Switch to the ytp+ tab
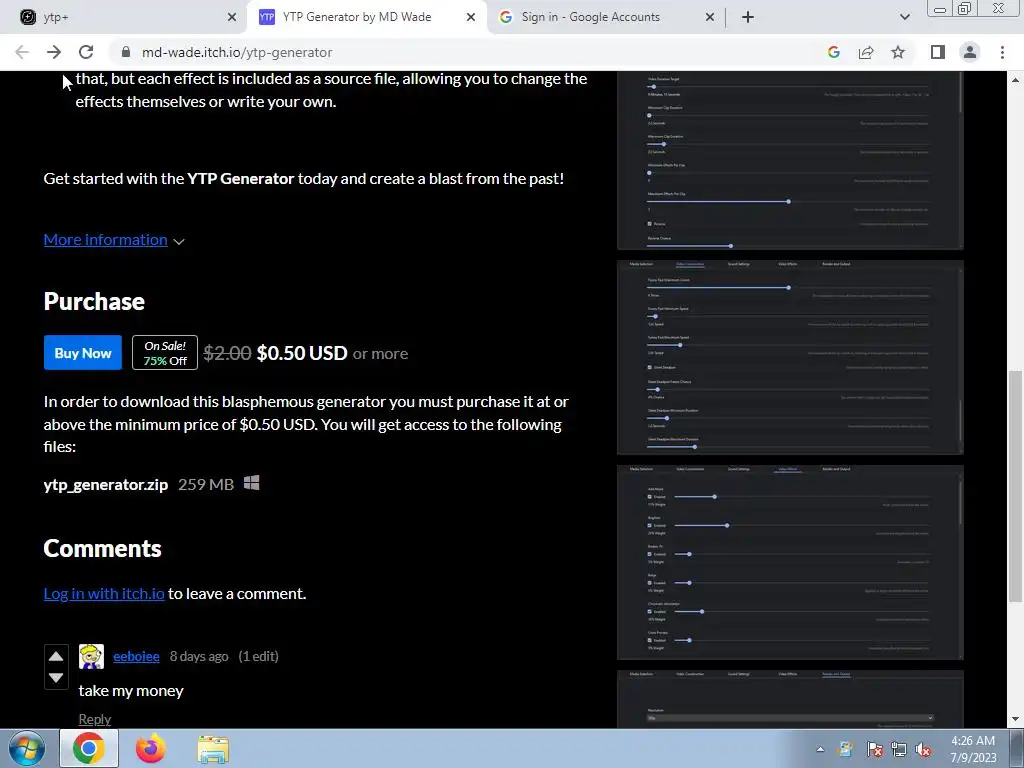The width and height of the screenshot is (1024, 768). tap(123, 18)
